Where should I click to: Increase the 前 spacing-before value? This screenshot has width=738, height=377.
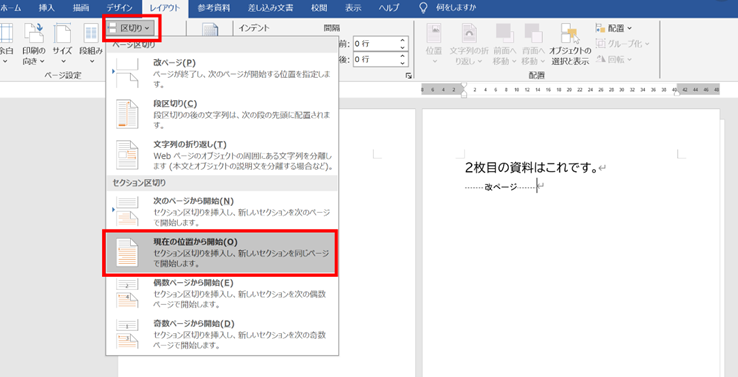click(402, 40)
